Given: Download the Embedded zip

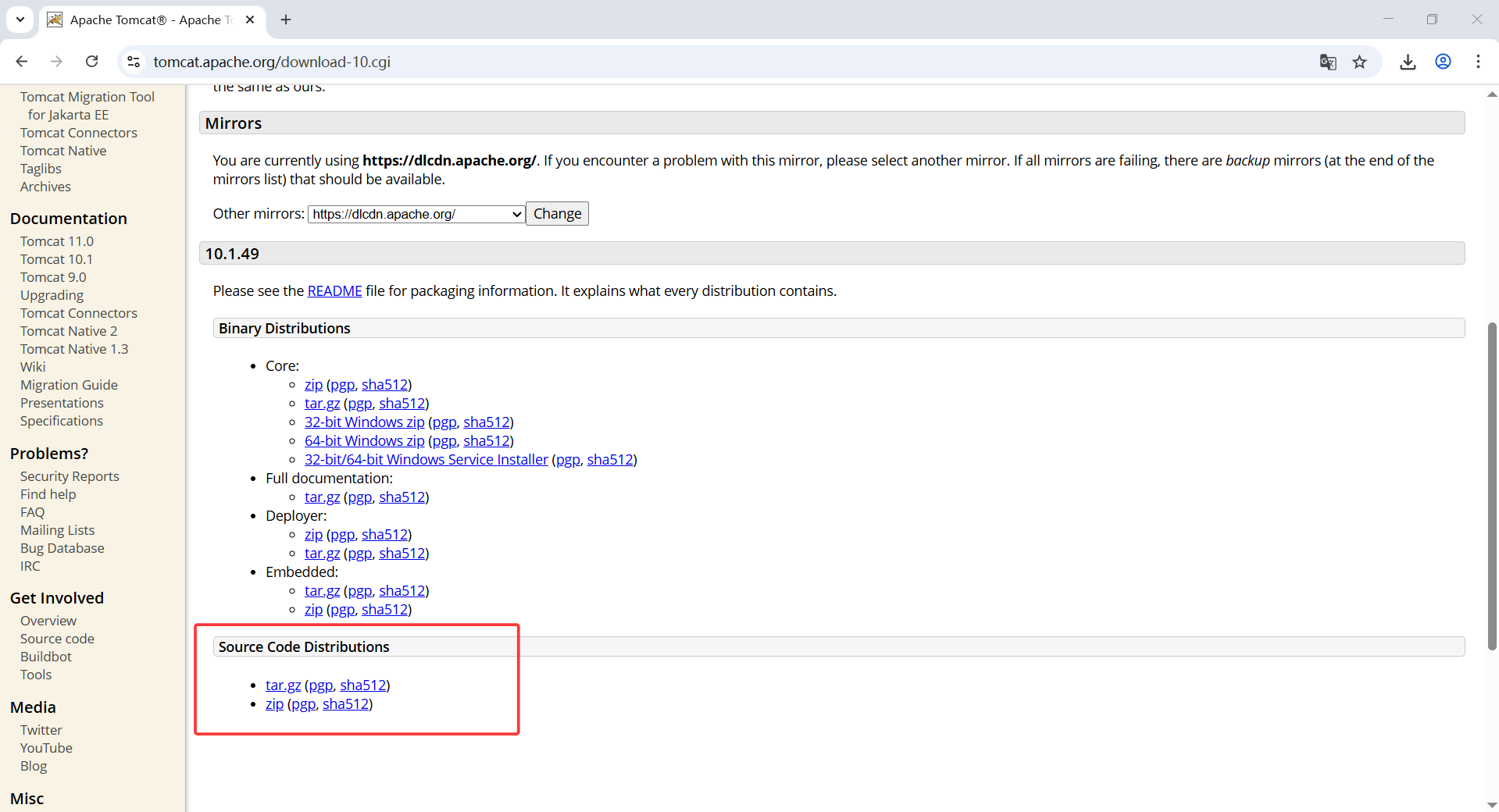Looking at the screenshot, I should [313, 610].
